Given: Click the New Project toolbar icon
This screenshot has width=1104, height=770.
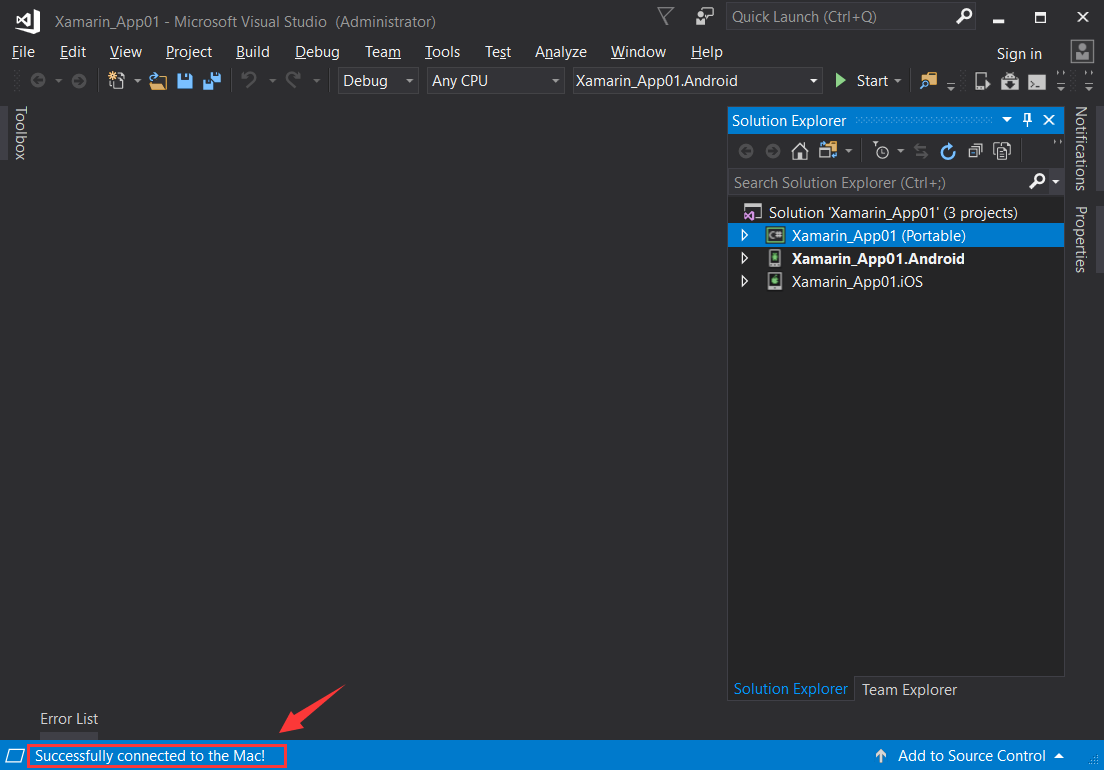Looking at the screenshot, I should tap(116, 81).
